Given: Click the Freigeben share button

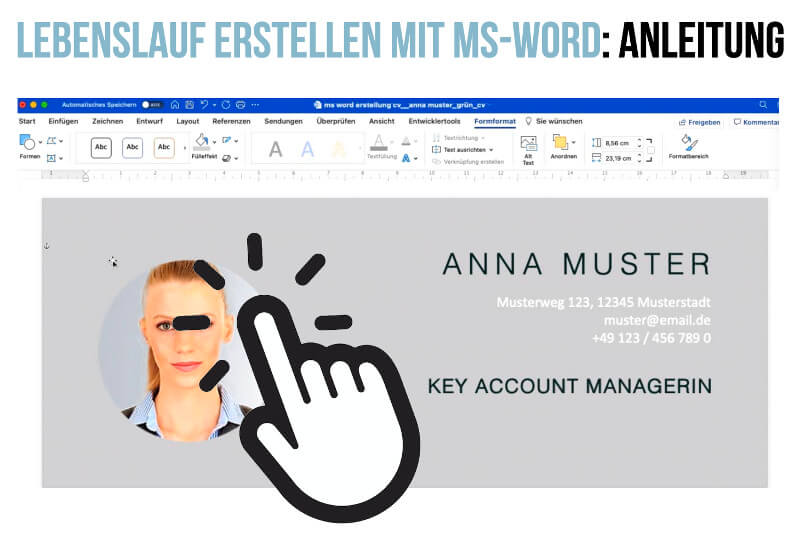Looking at the screenshot, I should point(699,122).
